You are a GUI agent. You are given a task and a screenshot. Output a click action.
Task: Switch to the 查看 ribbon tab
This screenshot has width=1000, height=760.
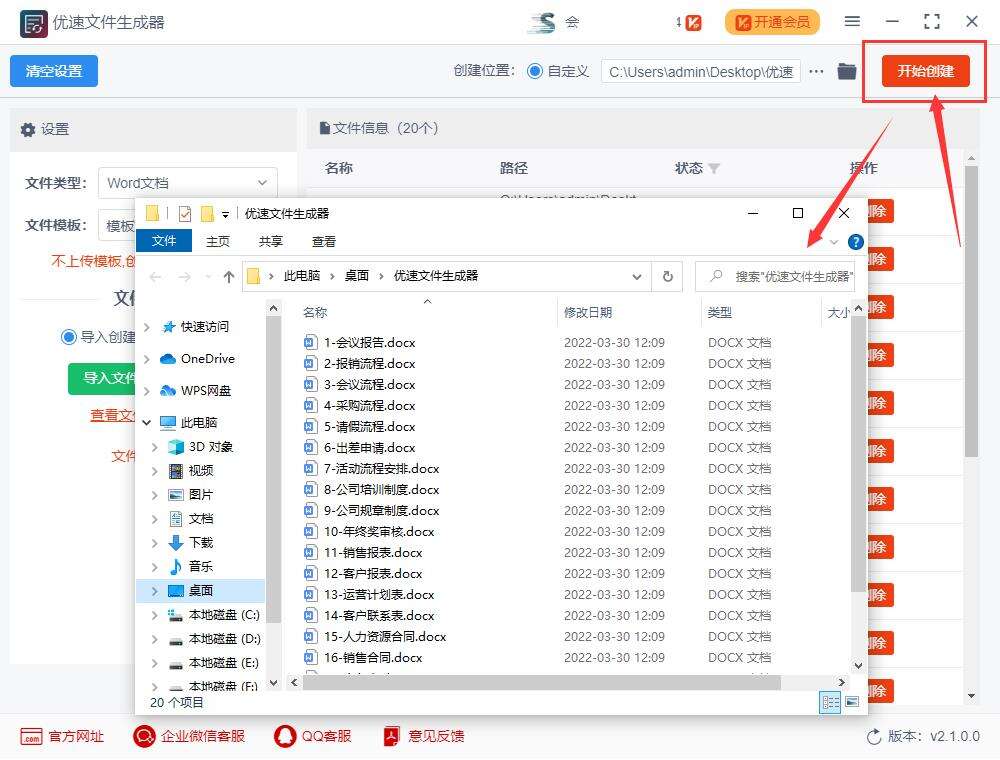tap(323, 242)
